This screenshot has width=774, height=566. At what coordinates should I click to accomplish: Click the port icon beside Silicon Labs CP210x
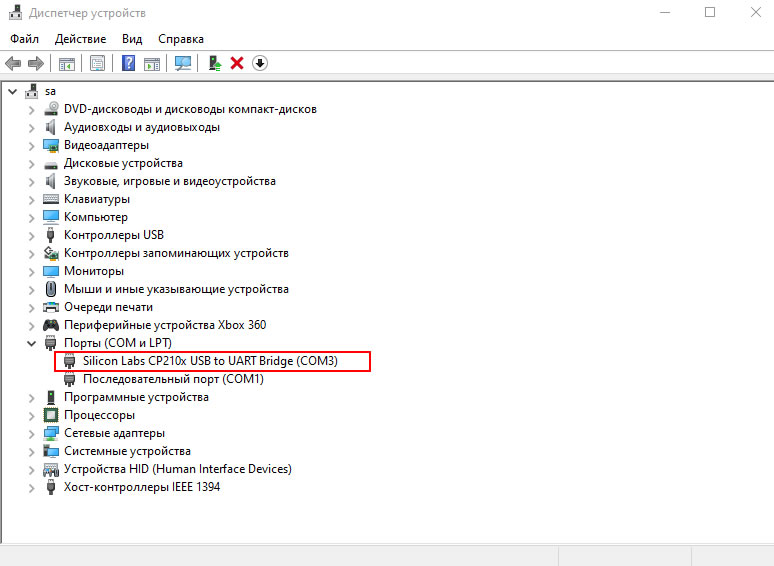70,361
